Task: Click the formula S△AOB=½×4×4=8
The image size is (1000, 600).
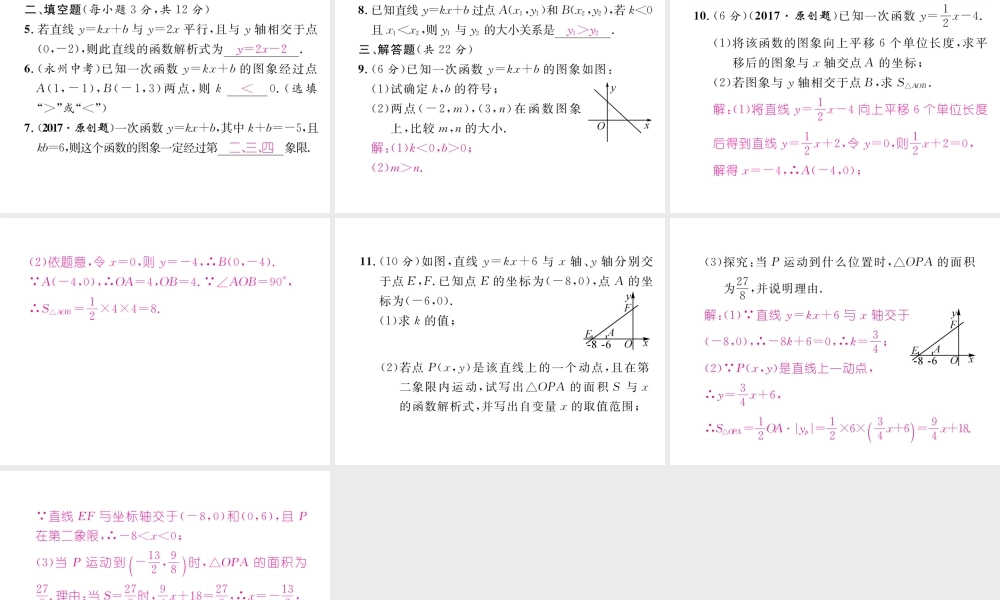Action: click(x=94, y=309)
